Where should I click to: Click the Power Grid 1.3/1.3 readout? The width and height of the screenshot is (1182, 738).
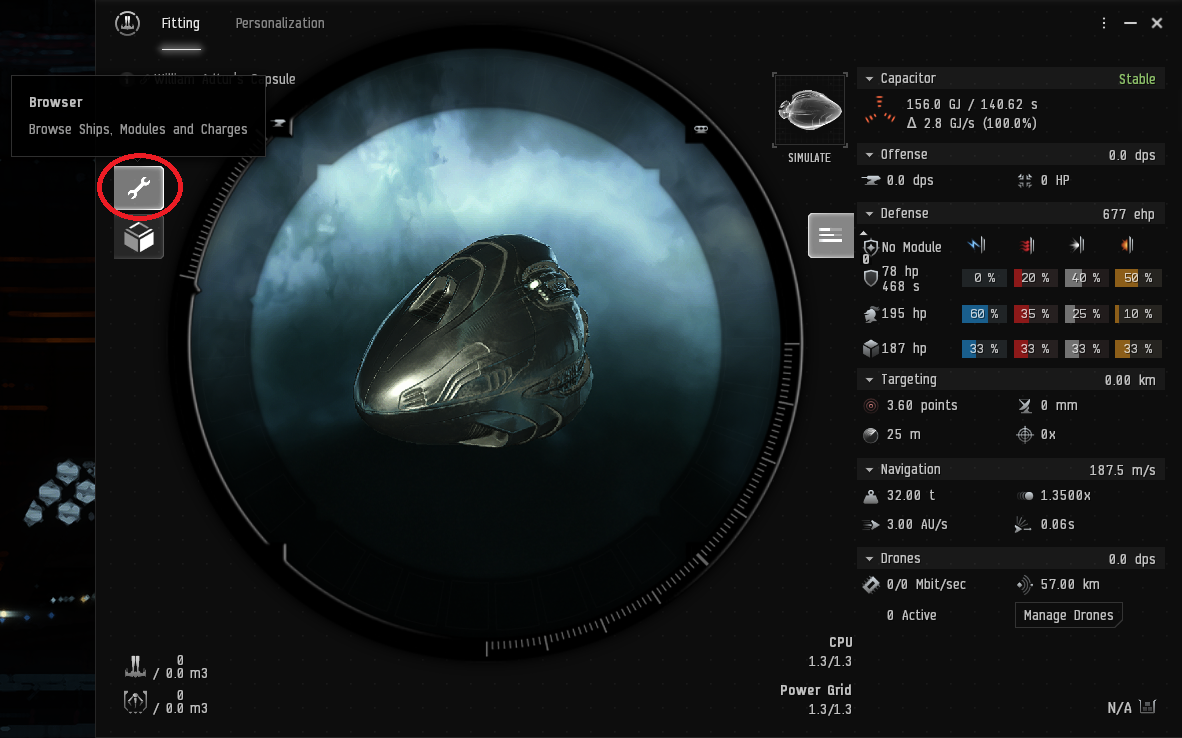coord(816,700)
